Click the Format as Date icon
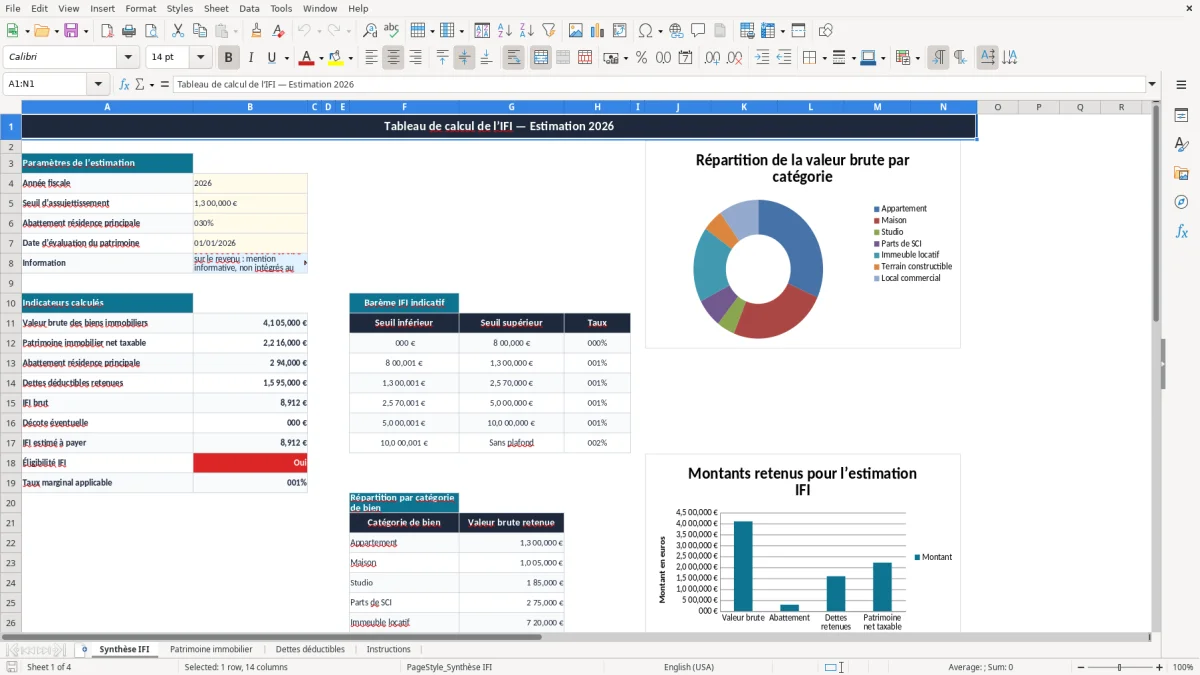 pos(685,58)
